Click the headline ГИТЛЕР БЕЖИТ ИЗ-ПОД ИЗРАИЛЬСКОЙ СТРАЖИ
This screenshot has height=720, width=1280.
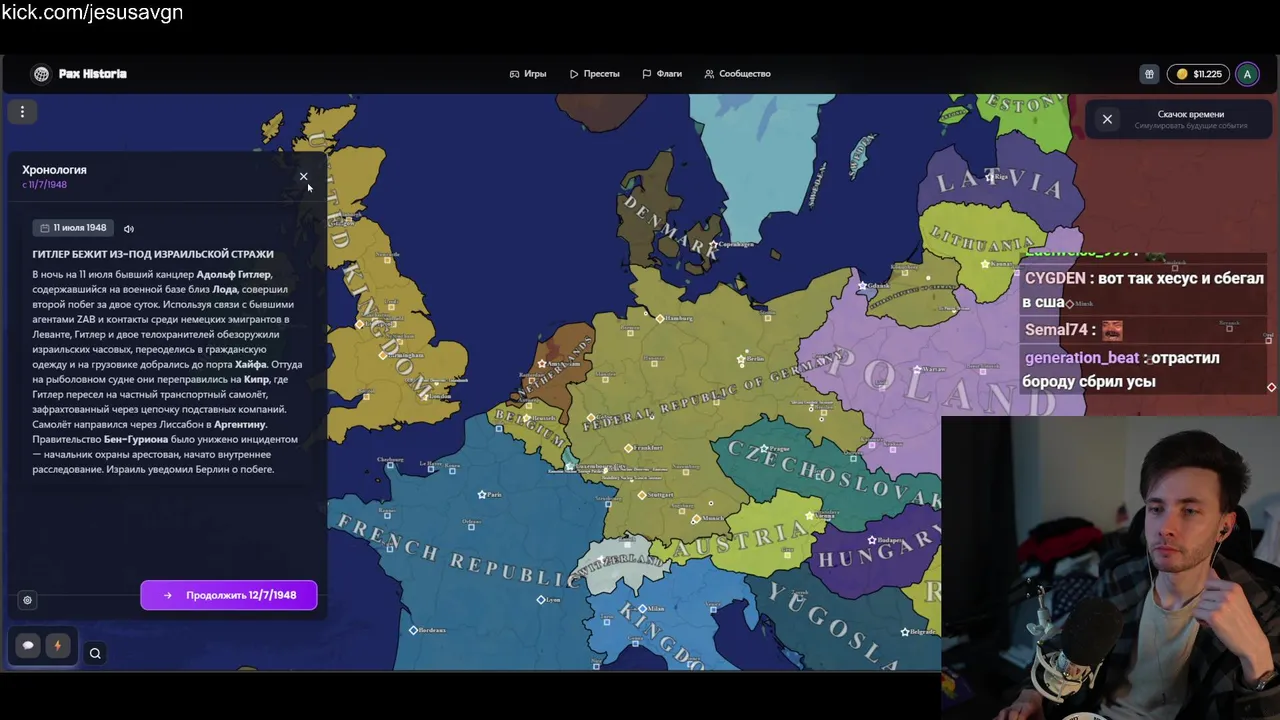pos(153,254)
